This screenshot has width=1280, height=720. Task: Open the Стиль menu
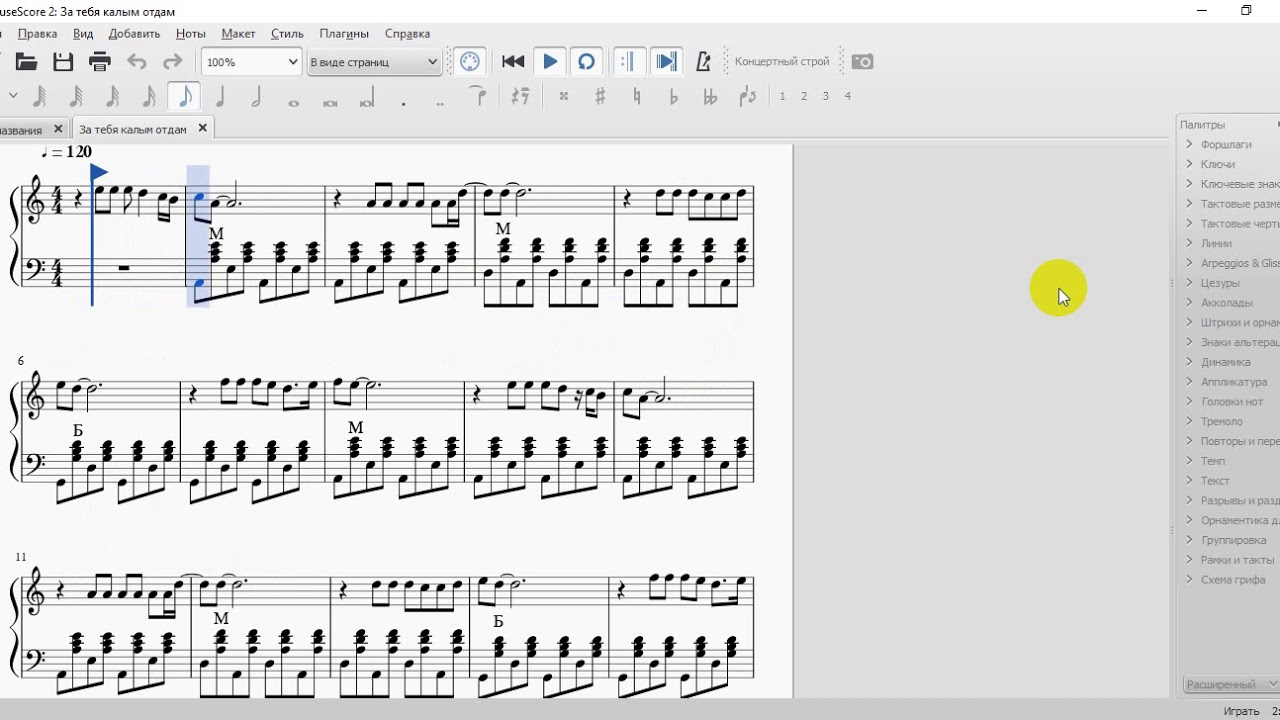[287, 34]
